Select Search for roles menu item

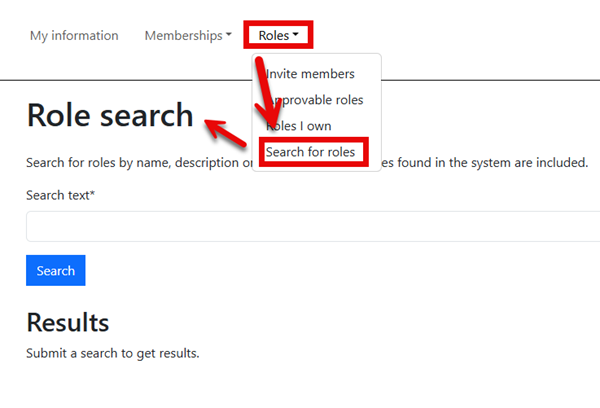pyautogui.click(x=310, y=152)
